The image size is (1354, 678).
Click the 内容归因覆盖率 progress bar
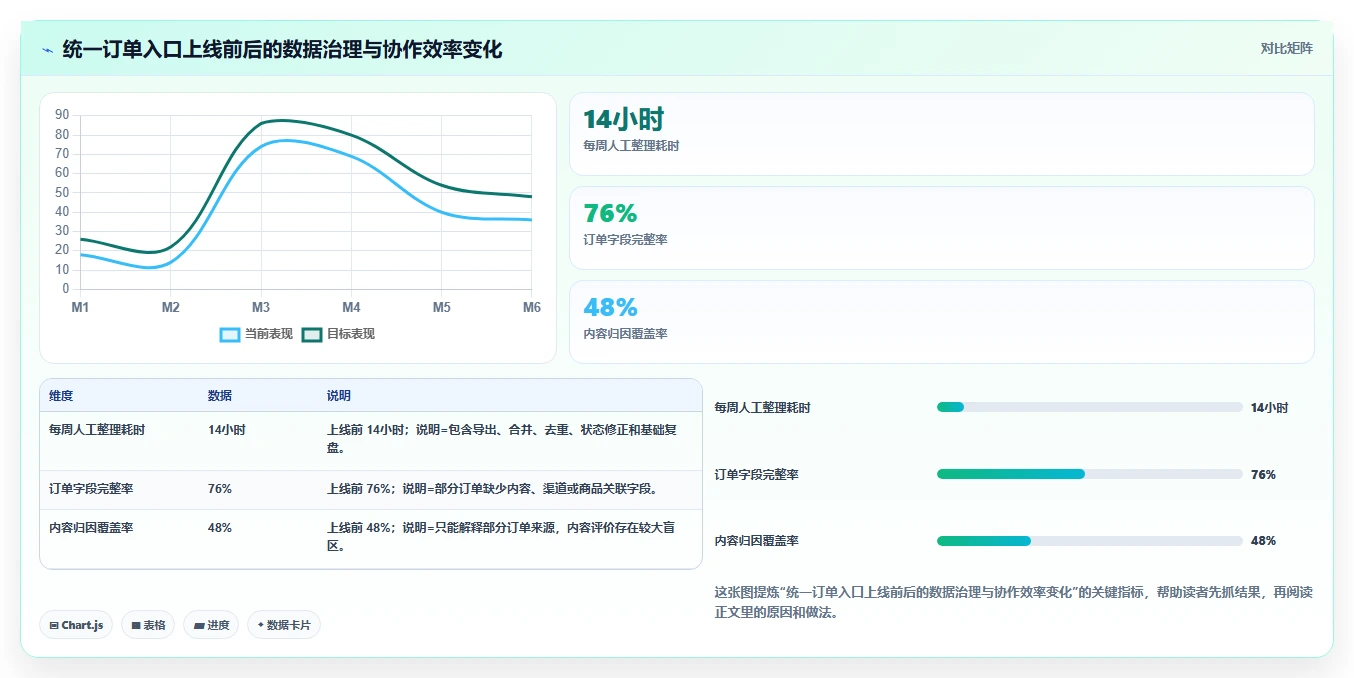pyautogui.click(x=1090, y=541)
